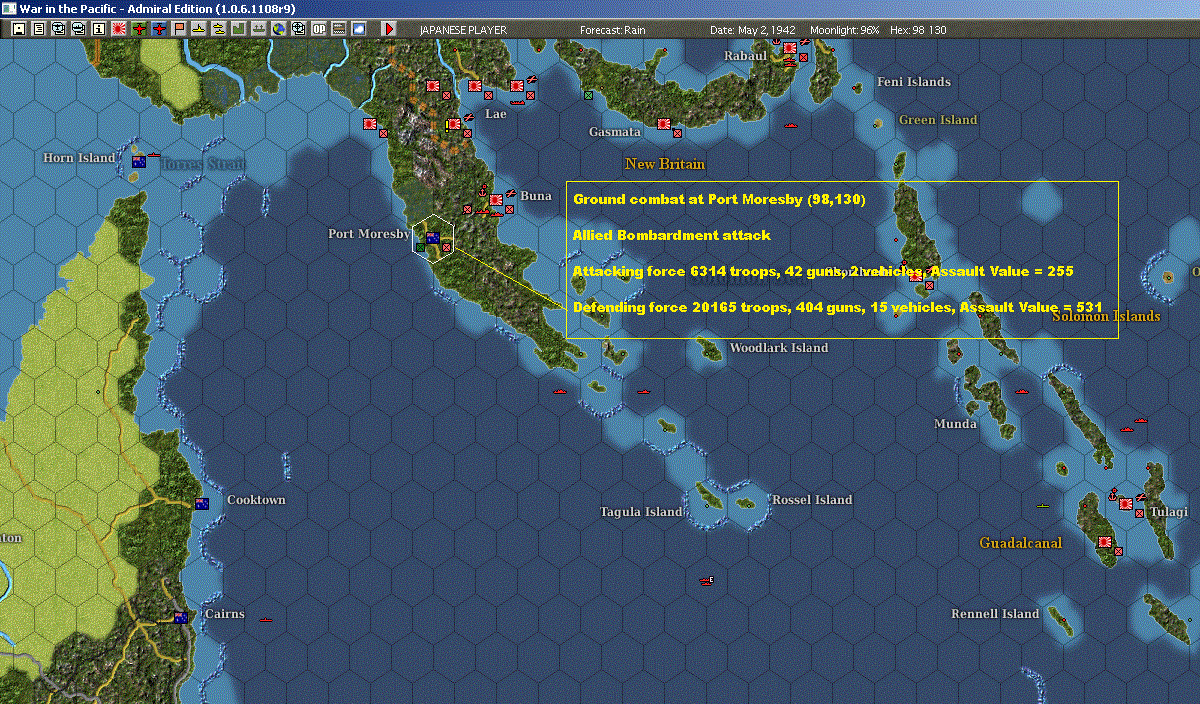Click the OP toolbar button
The height and width of the screenshot is (704, 1200).
tap(319, 29)
